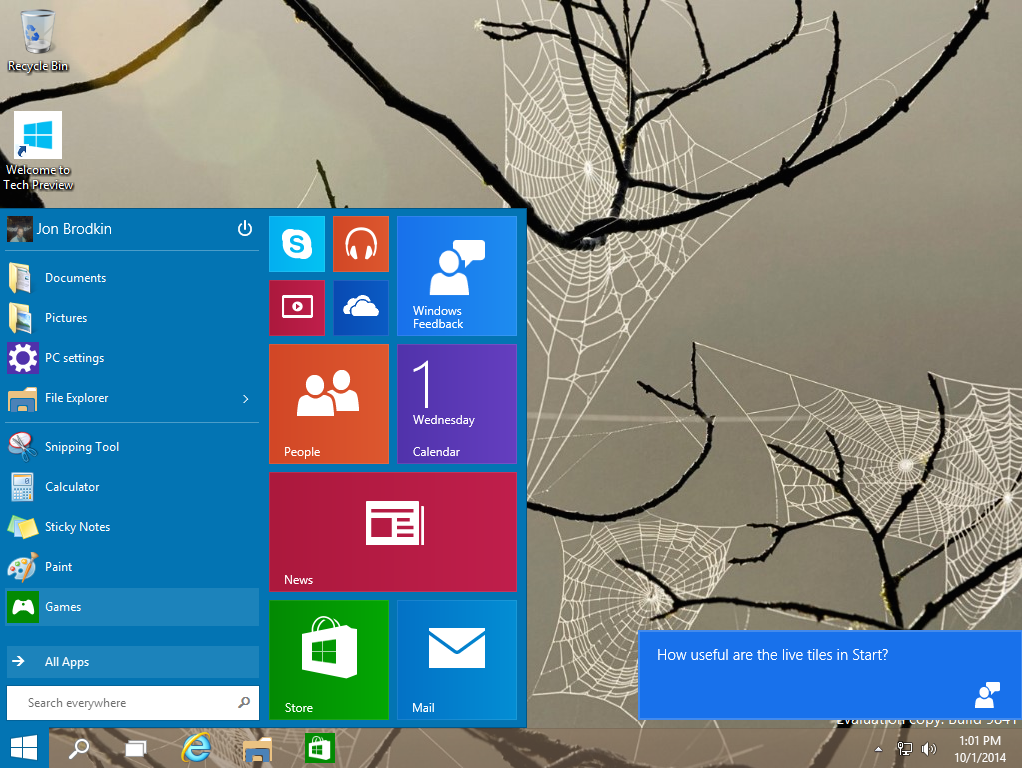The image size is (1022, 768).
Task: Open Internet Explorer from the taskbar
Action: click(196, 747)
